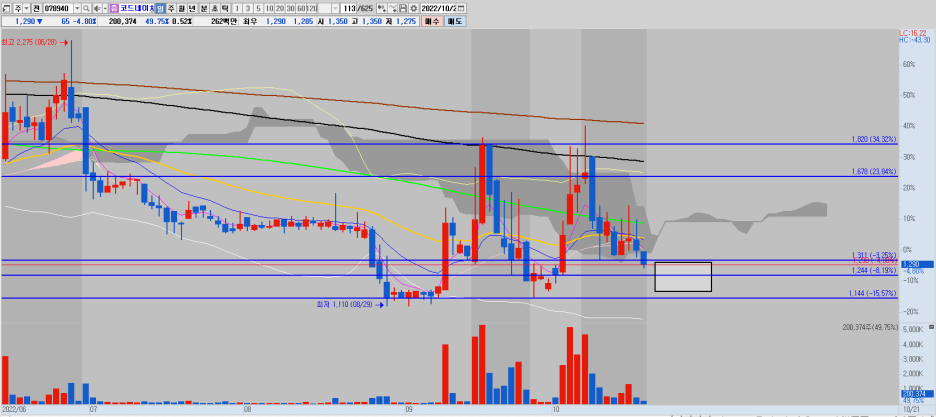
Task: Click the low marker label 최저 1,110 (08/29)
Action: click(x=344, y=304)
